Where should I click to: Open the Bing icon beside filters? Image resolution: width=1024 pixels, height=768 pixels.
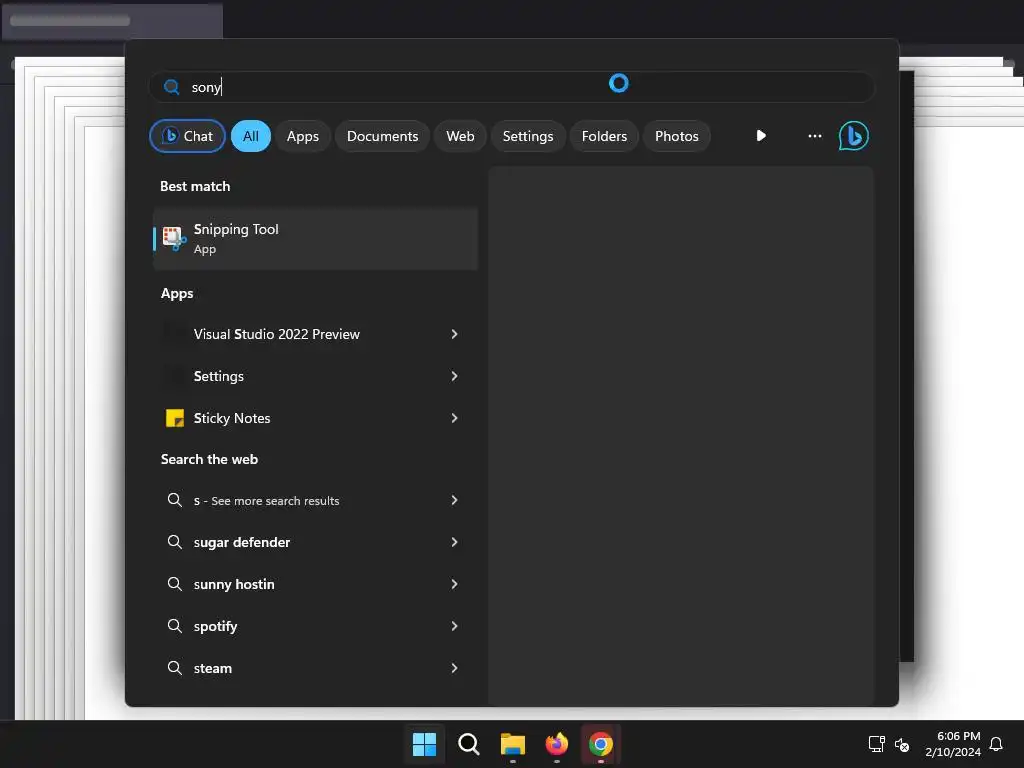[x=853, y=136]
